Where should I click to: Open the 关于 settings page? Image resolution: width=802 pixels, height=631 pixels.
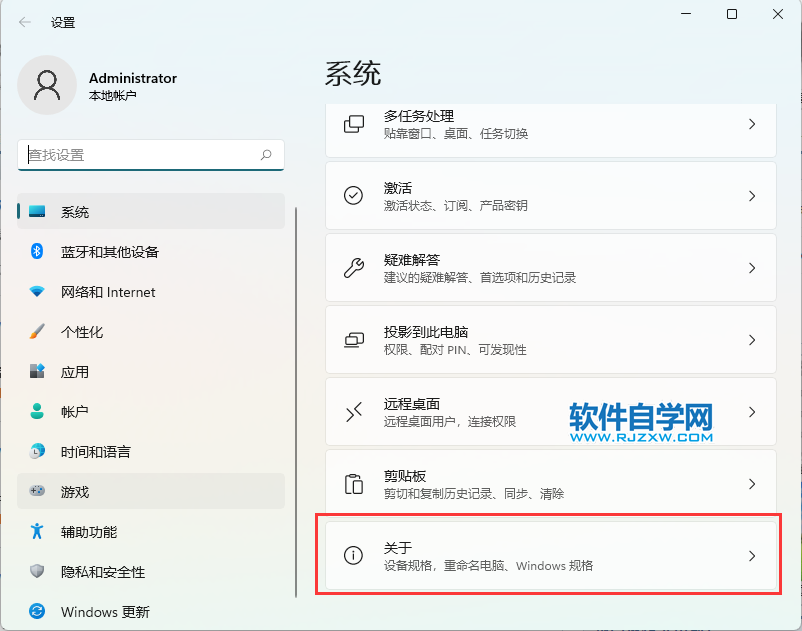548,555
